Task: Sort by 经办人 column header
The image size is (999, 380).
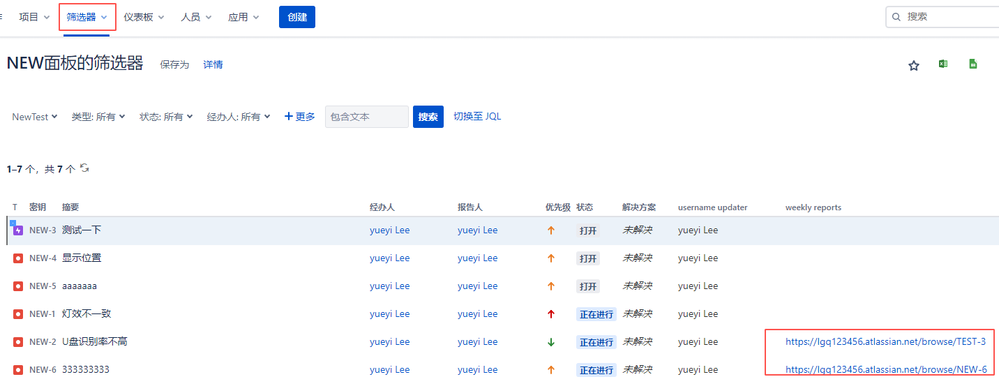Action: [x=382, y=207]
